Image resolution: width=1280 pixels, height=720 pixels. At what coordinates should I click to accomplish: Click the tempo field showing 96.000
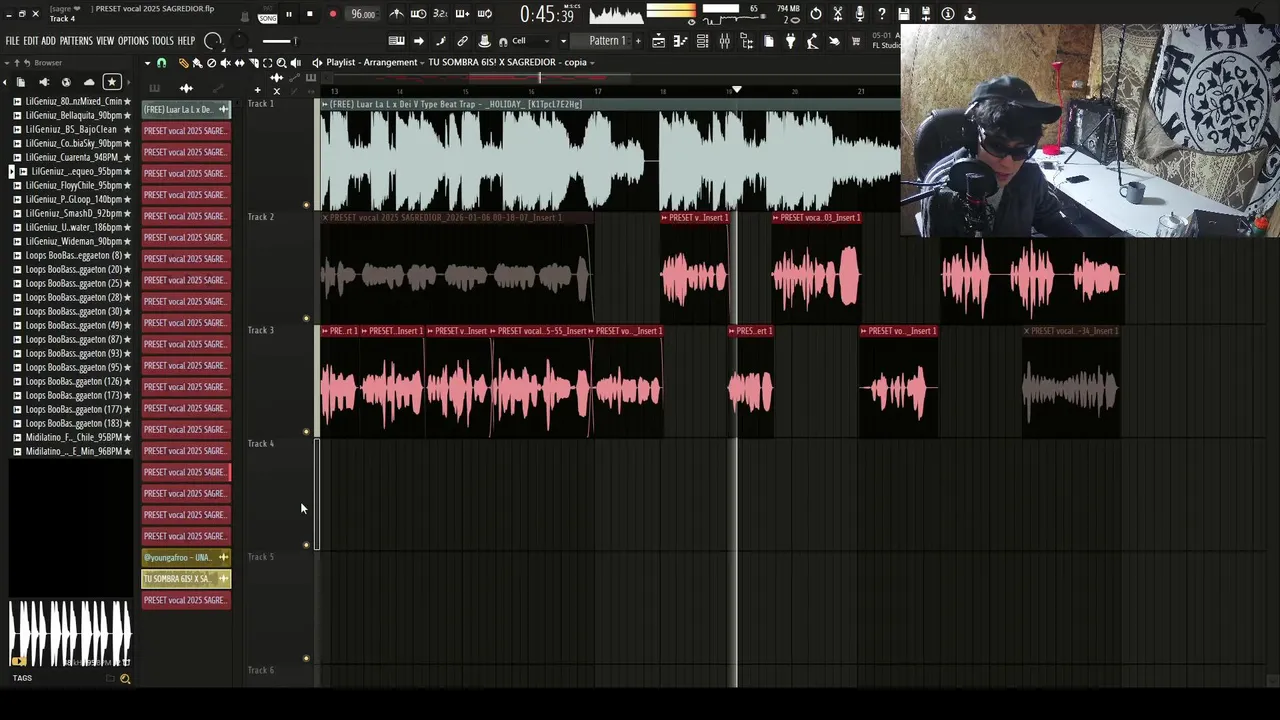point(363,14)
